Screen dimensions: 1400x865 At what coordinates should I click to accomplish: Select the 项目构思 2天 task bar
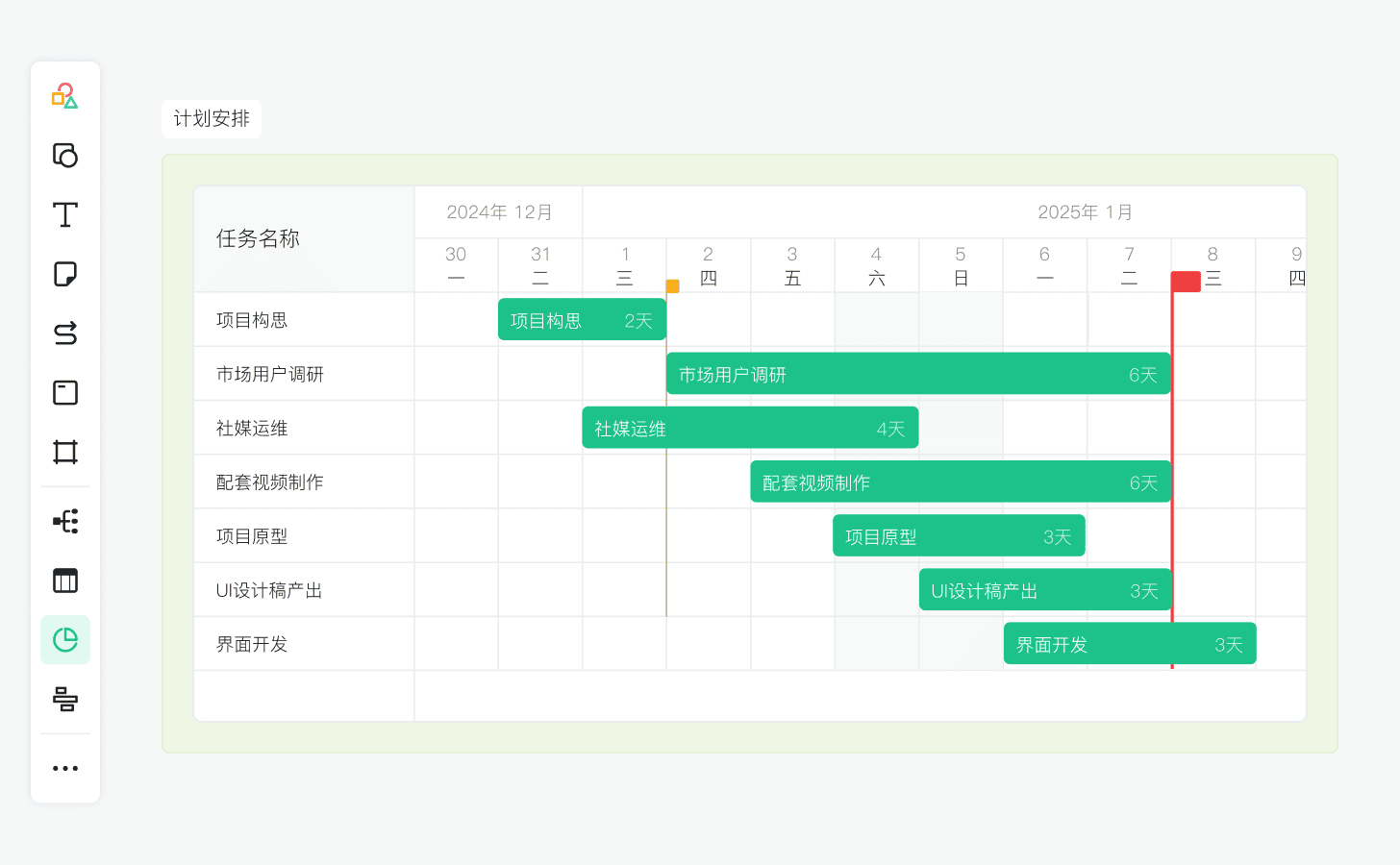pos(581,320)
